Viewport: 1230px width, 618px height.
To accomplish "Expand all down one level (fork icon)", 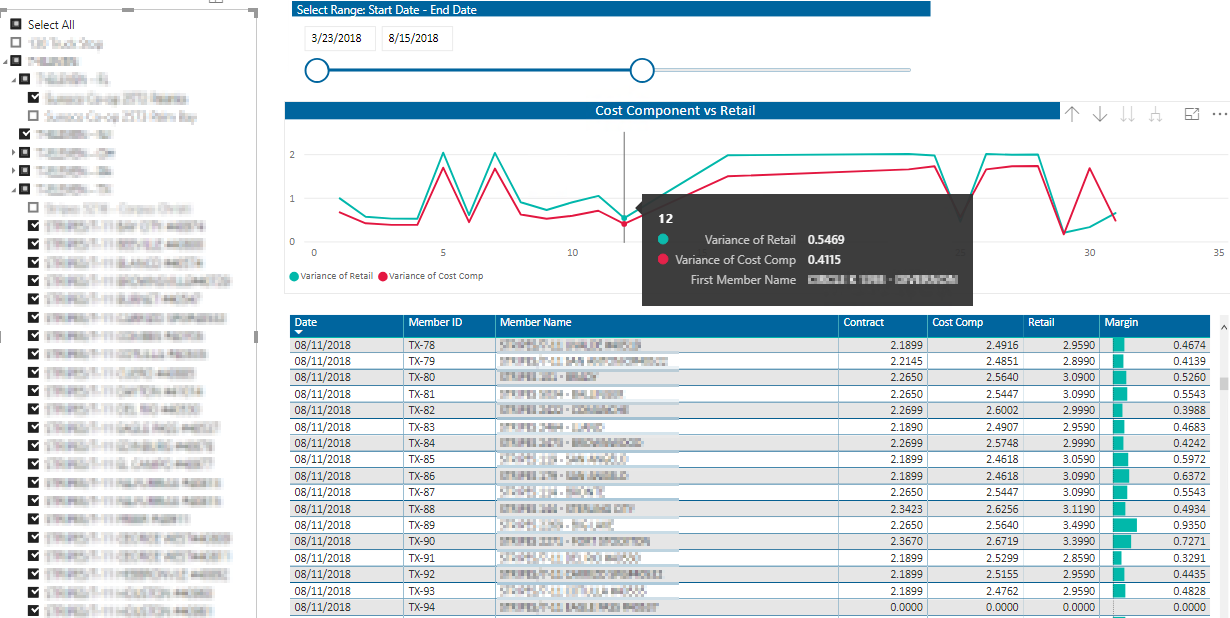I will (1156, 114).
